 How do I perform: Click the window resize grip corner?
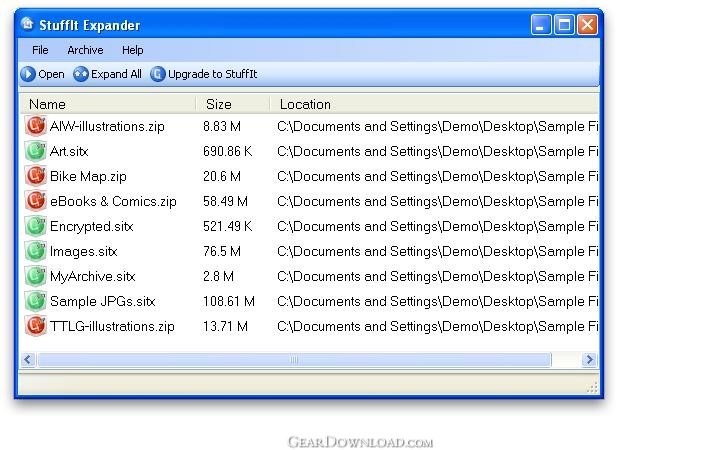tap(592, 388)
